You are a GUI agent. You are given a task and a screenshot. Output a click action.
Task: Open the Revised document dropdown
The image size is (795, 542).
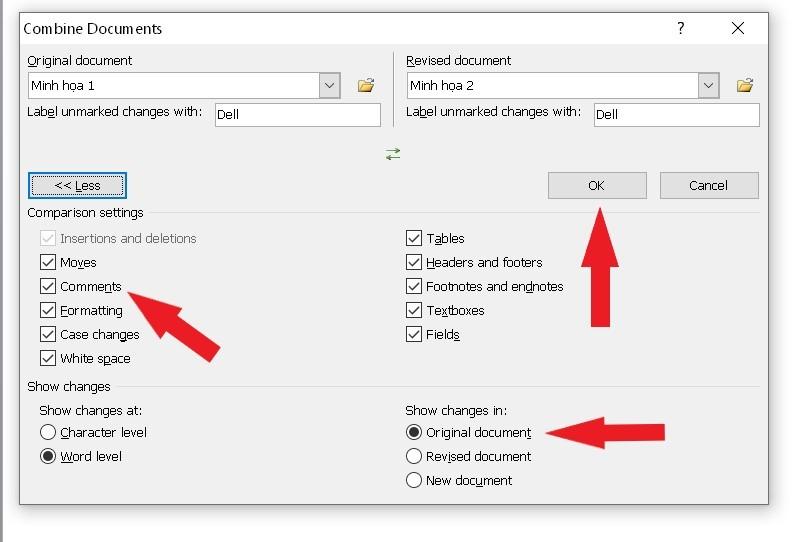(709, 86)
